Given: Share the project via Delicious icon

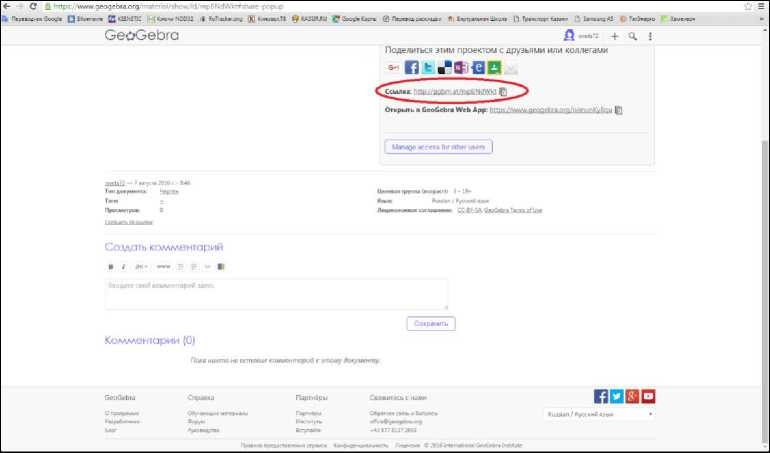Looking at the screenshot, I should pos(444,67).
